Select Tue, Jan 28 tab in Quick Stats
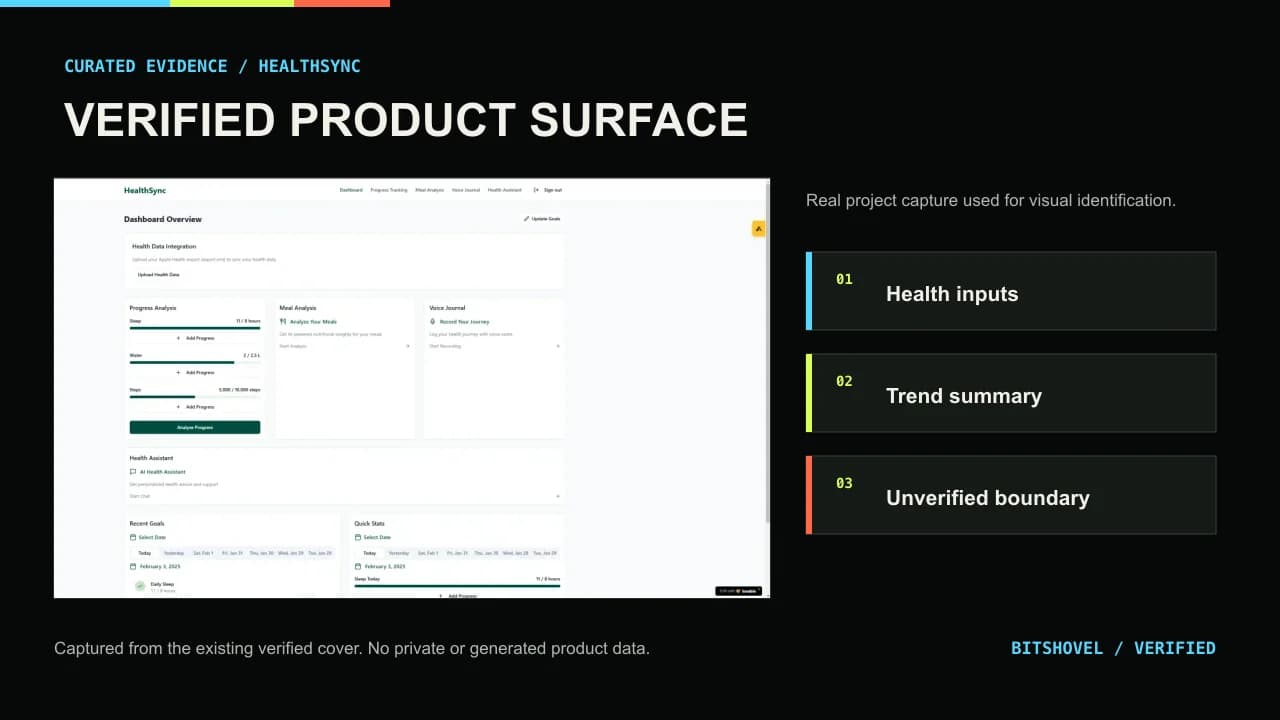The width and height of the screenshot is (1280, 720). (x=544, y=553)
